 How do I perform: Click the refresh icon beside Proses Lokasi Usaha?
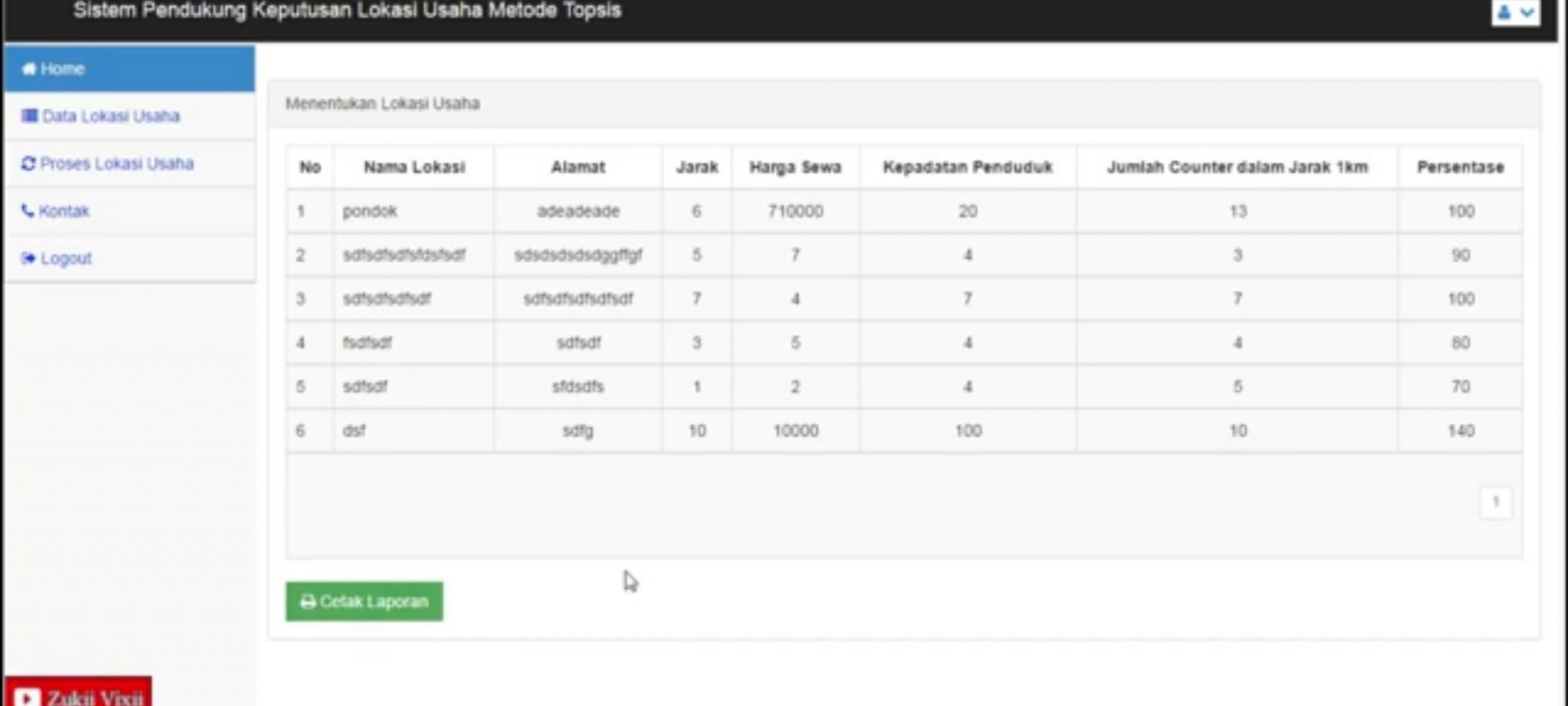pos(28,163)
